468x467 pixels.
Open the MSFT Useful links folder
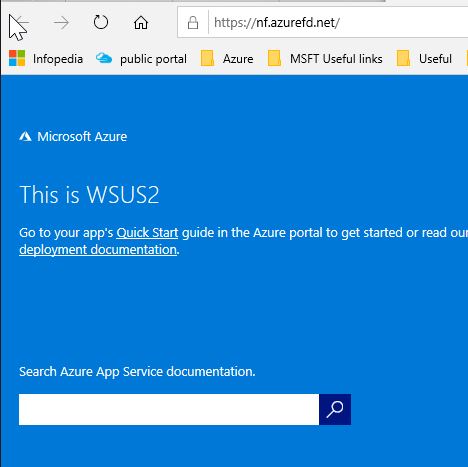point(325,59)
